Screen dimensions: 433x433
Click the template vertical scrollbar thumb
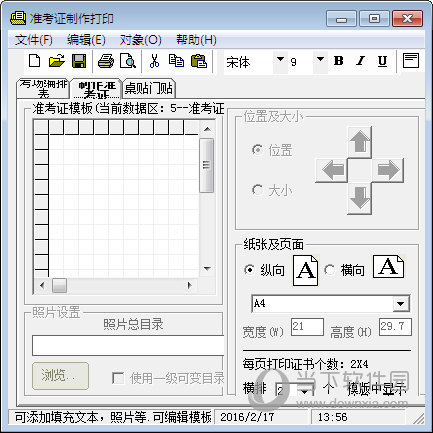point(207,165)
